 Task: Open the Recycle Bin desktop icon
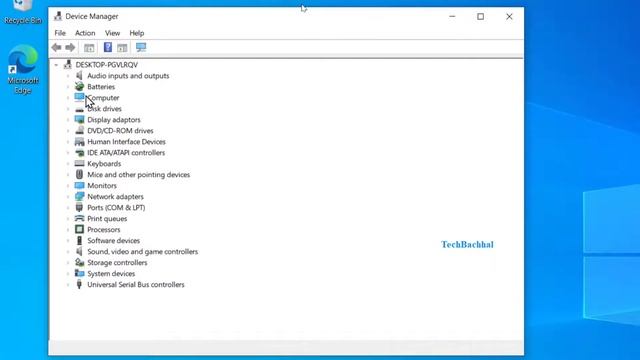pos(23,12)
